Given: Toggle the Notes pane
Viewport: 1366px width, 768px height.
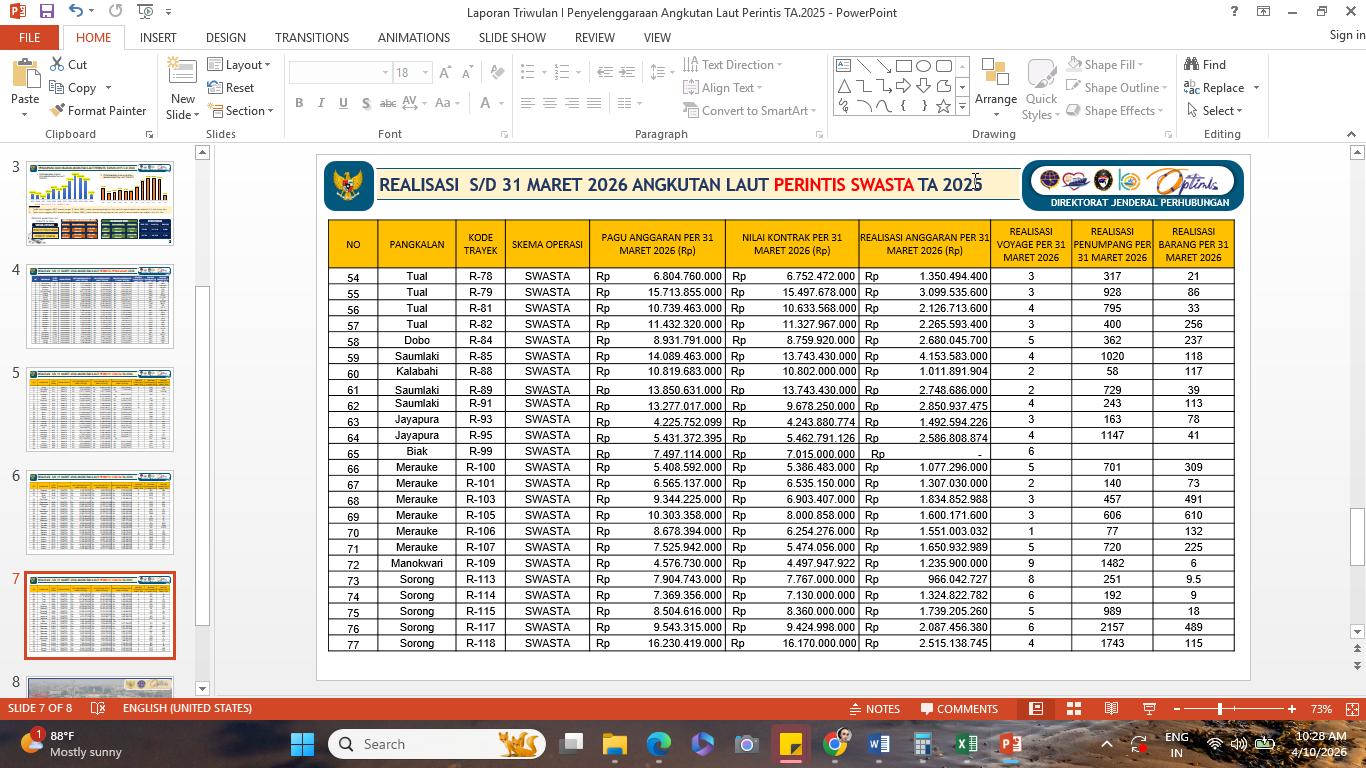Looking at the screenshot, I should point(873,709).
